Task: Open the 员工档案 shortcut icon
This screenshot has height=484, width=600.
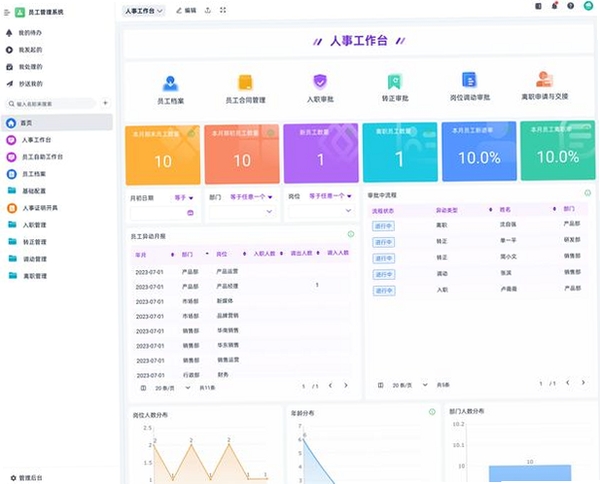Action: tap(170, 84)
